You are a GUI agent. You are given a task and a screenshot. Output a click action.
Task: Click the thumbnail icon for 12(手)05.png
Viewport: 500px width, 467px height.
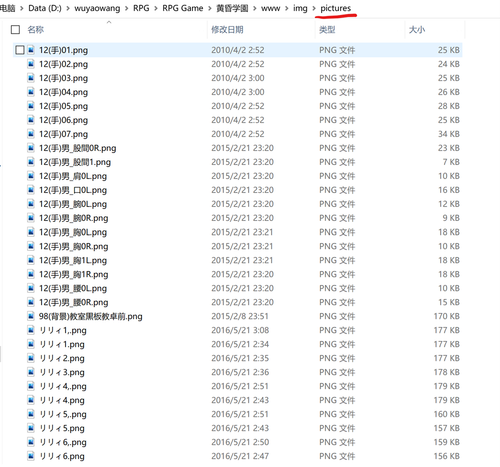[x=31, y=106]
